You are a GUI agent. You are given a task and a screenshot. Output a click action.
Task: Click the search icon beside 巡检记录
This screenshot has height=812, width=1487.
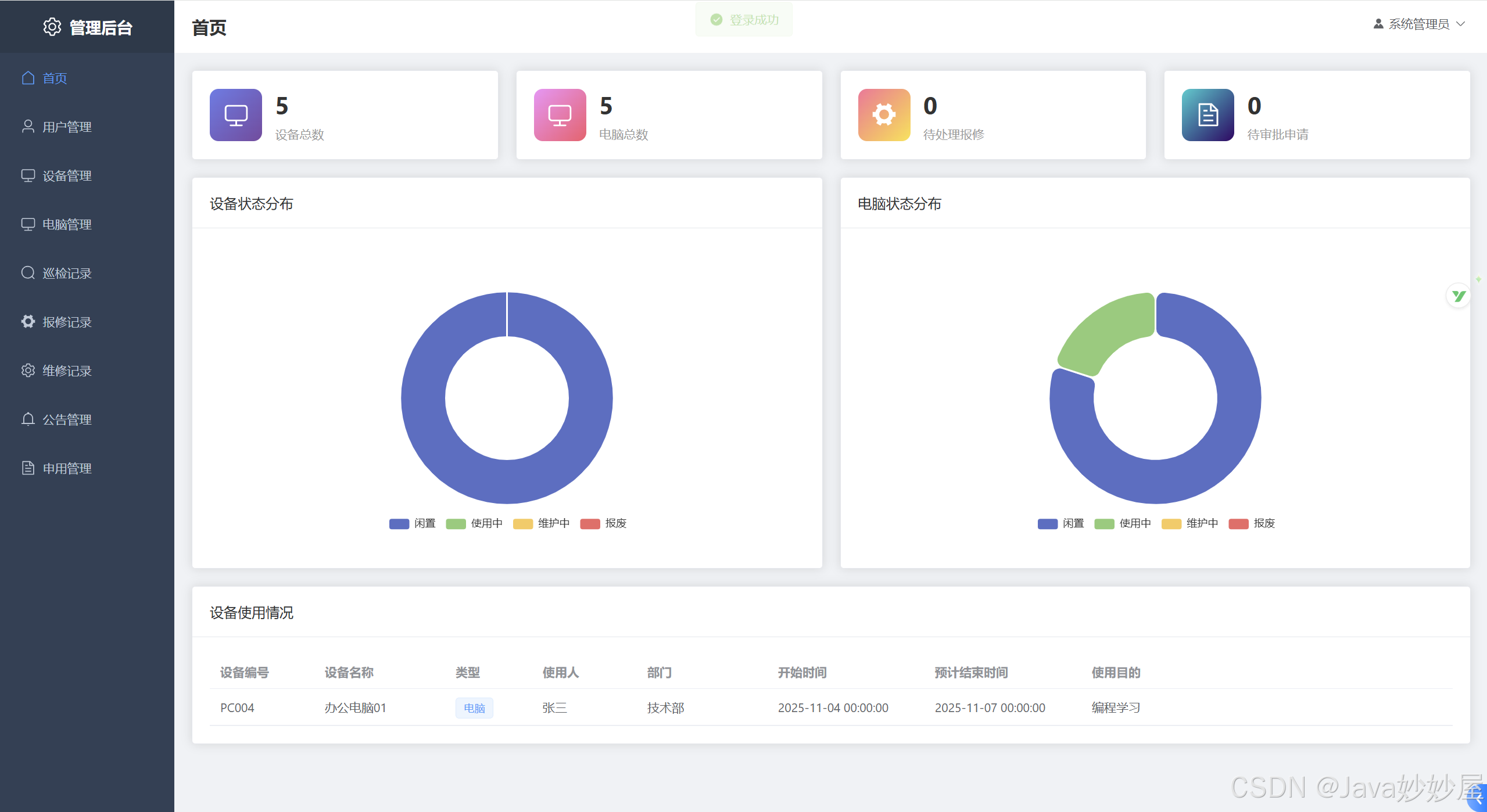pos(28,273)
